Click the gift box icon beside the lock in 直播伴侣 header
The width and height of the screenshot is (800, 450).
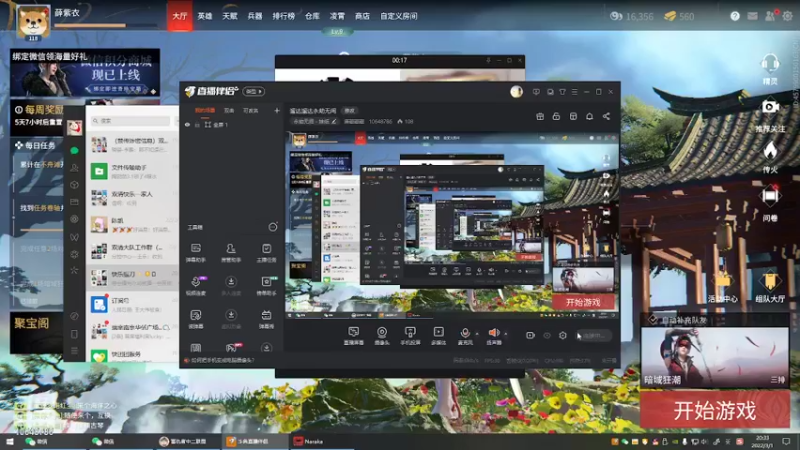[540, 116]
